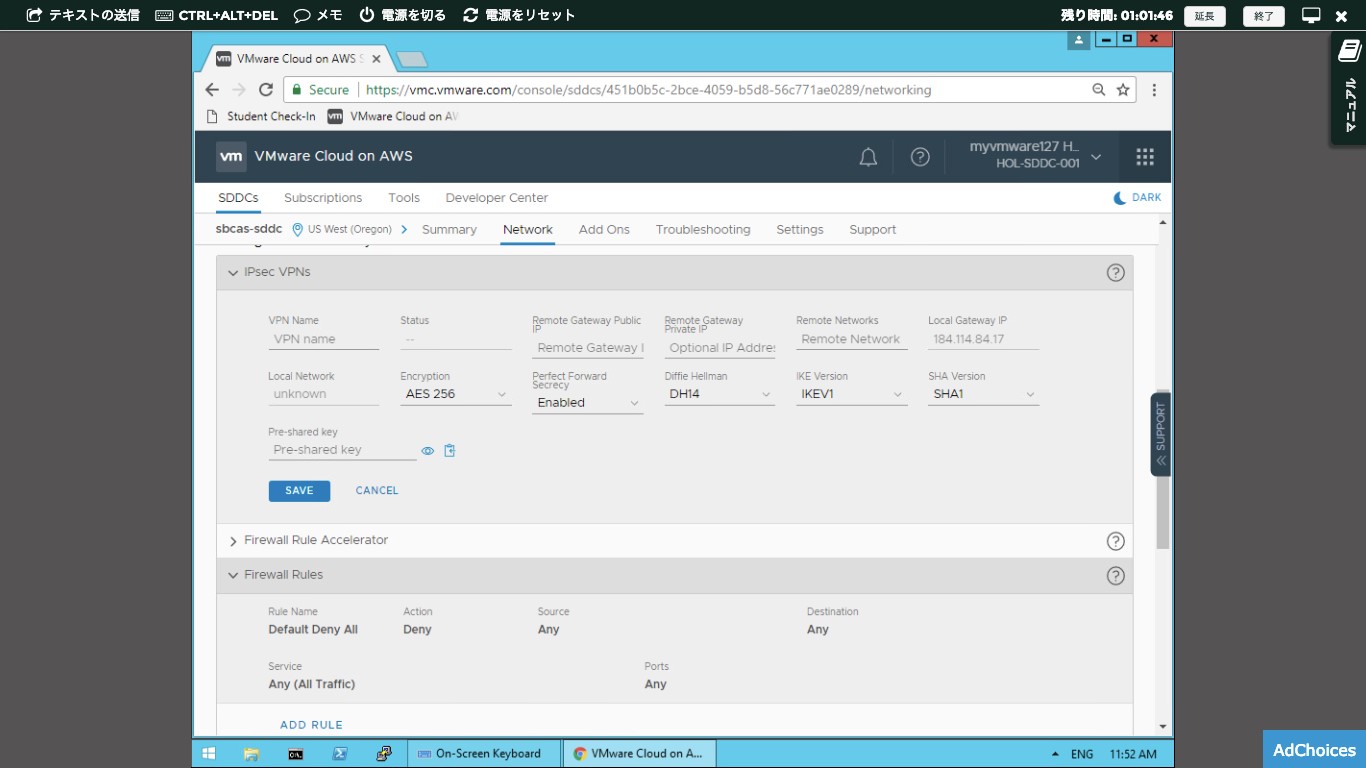Open the Chrome user profile icon
Screen dimensions: 1366x768
1078,40
